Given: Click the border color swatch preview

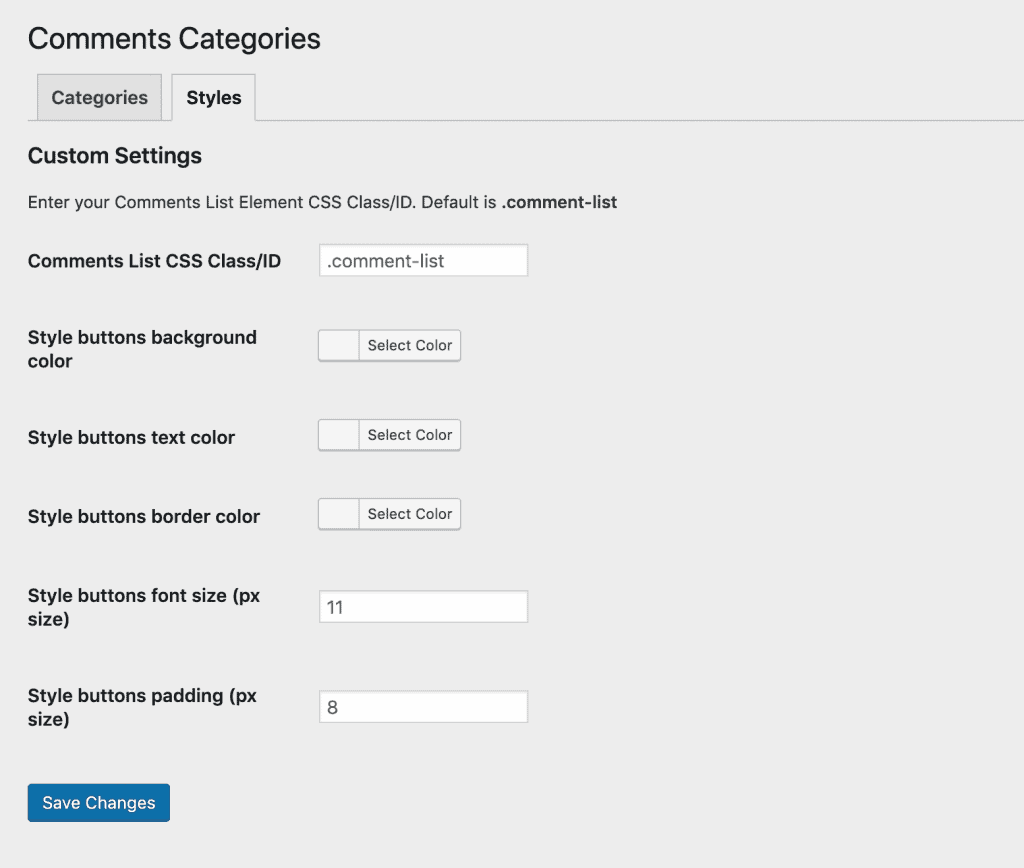Looking at the screenshot, I should point(339,514).
